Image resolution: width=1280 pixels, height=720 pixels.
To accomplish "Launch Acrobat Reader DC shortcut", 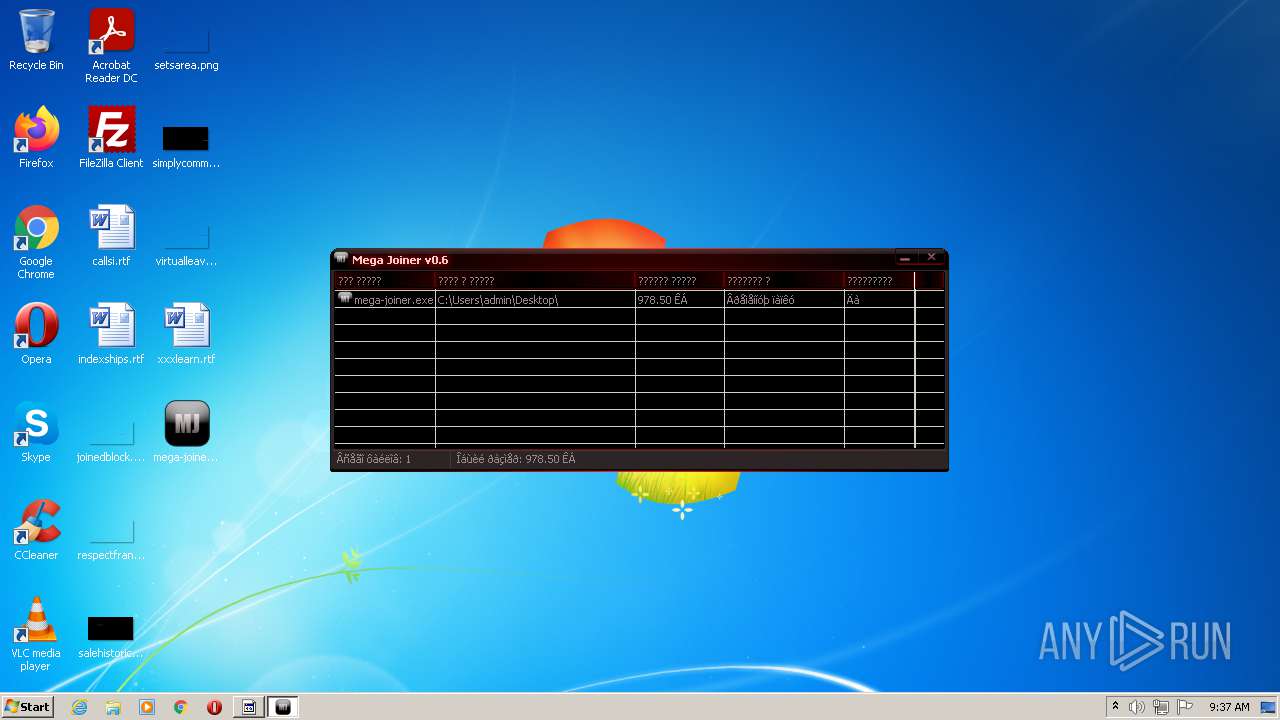I will pos(111,46).
